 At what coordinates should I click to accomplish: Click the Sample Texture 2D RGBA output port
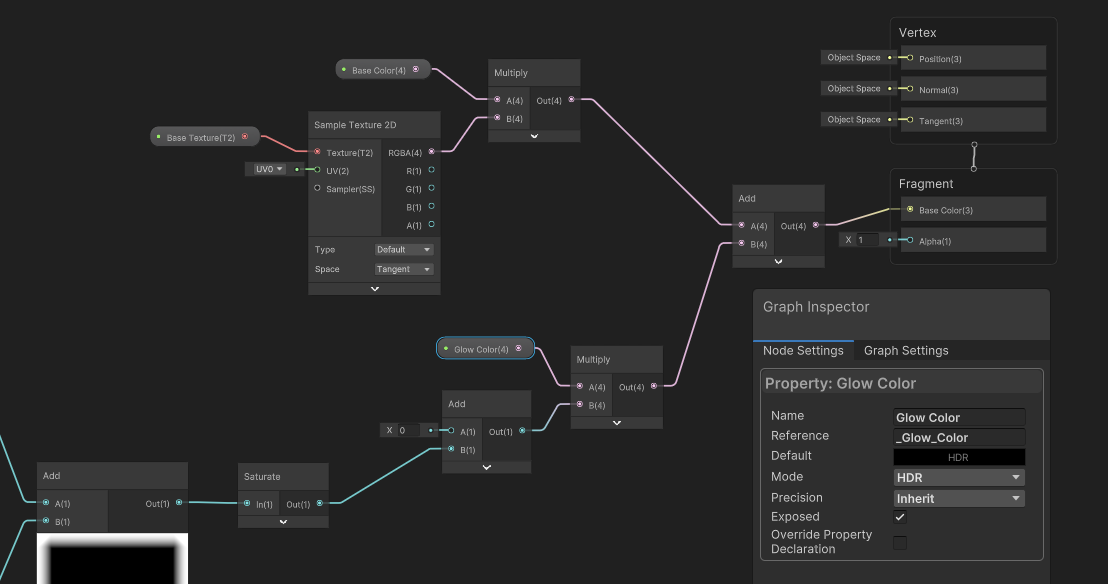tap(432, 152)
